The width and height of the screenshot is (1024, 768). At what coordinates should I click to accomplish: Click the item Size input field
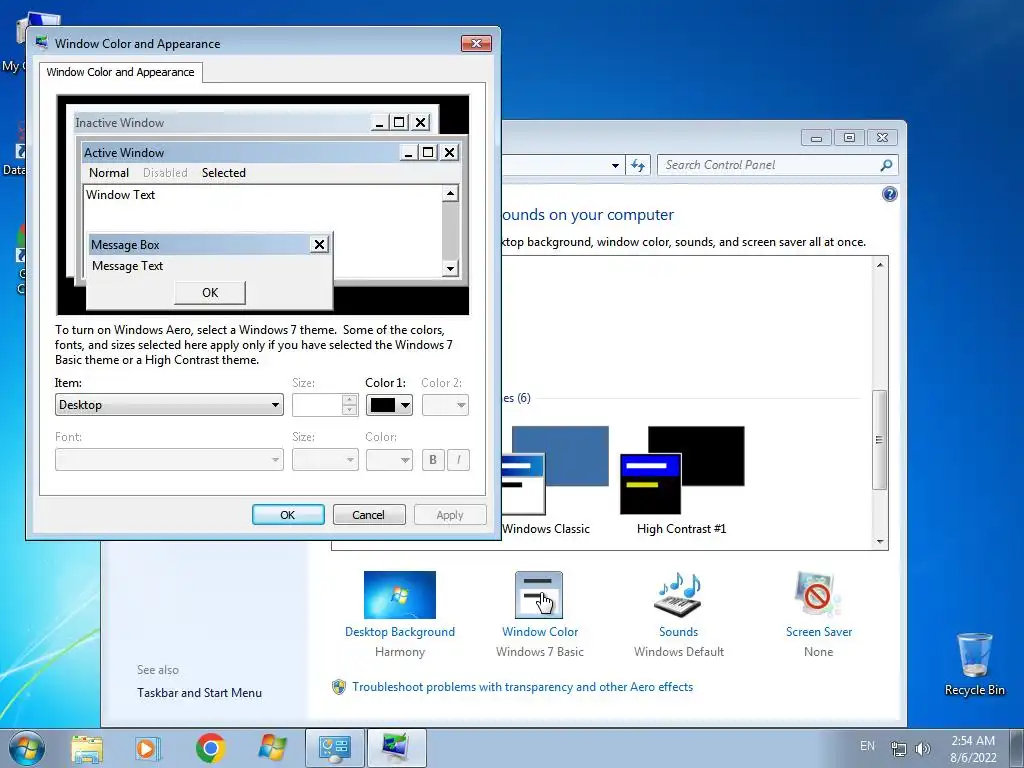tap(317, 405)
